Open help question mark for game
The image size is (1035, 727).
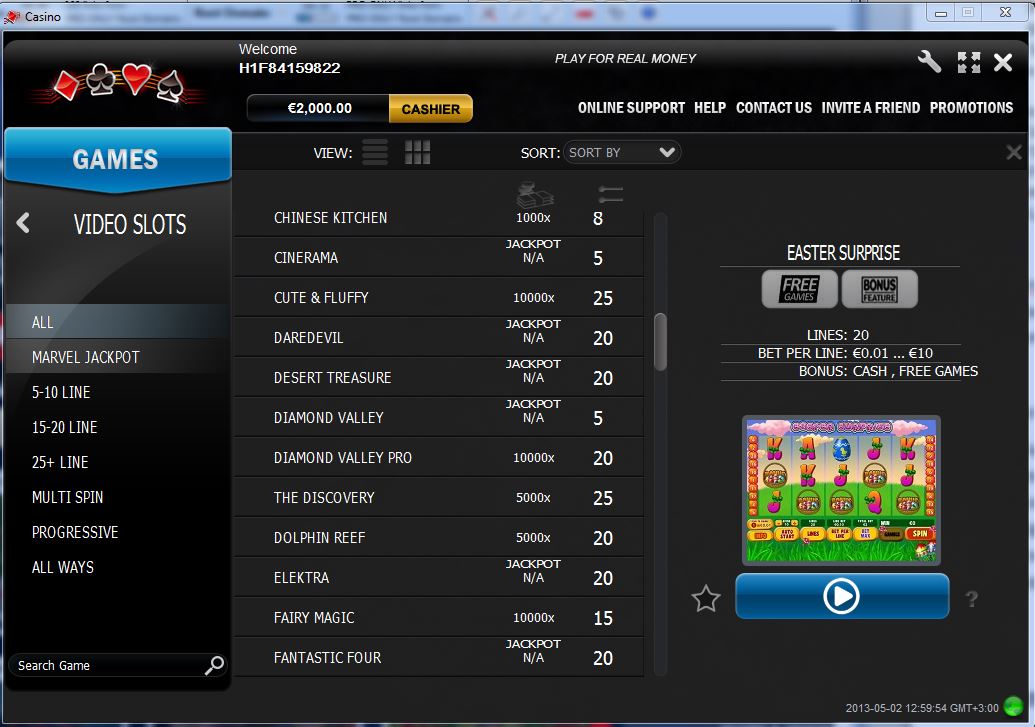pos(972,599)
